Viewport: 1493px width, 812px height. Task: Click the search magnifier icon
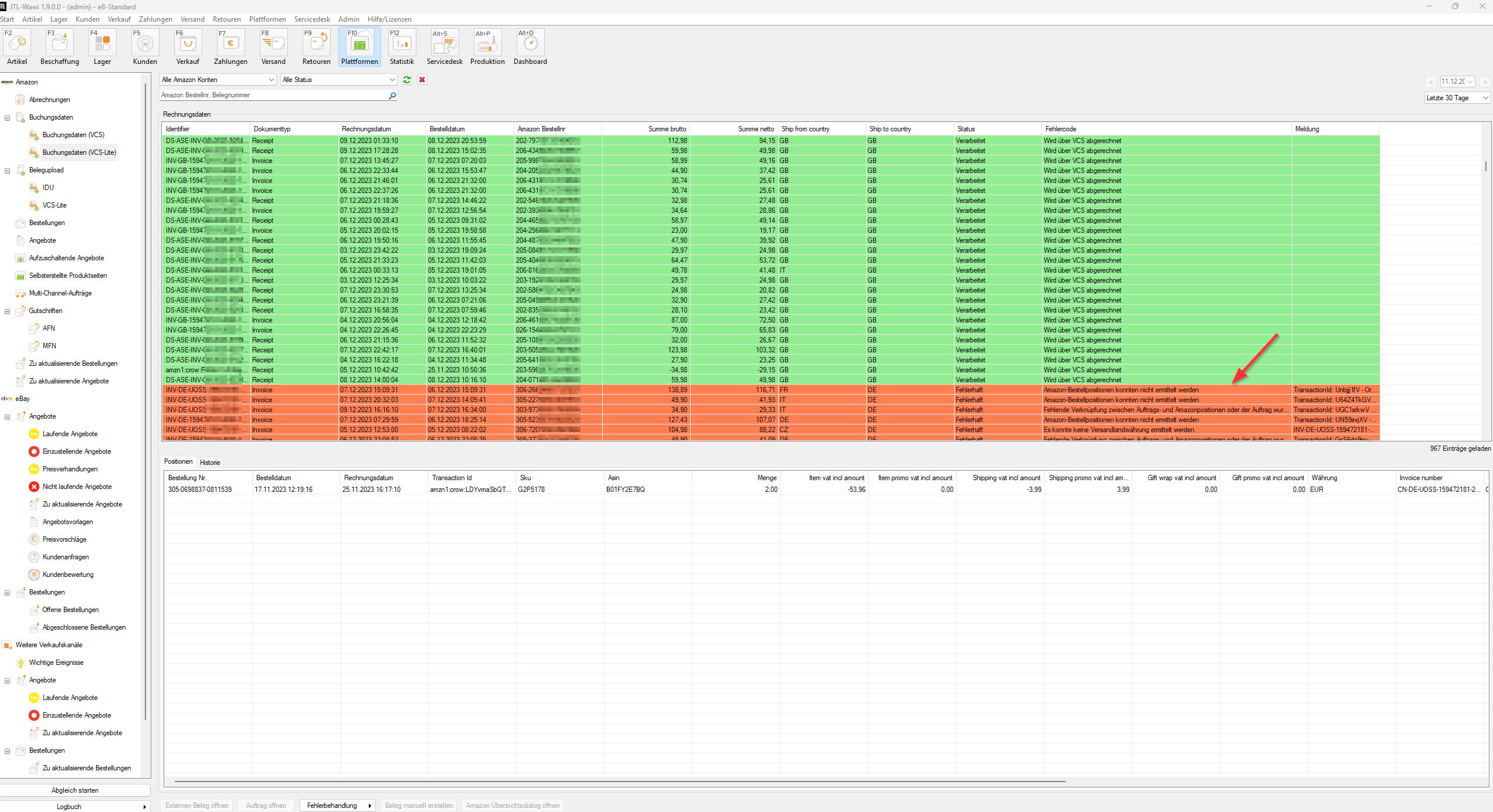[x=392, y=96]
